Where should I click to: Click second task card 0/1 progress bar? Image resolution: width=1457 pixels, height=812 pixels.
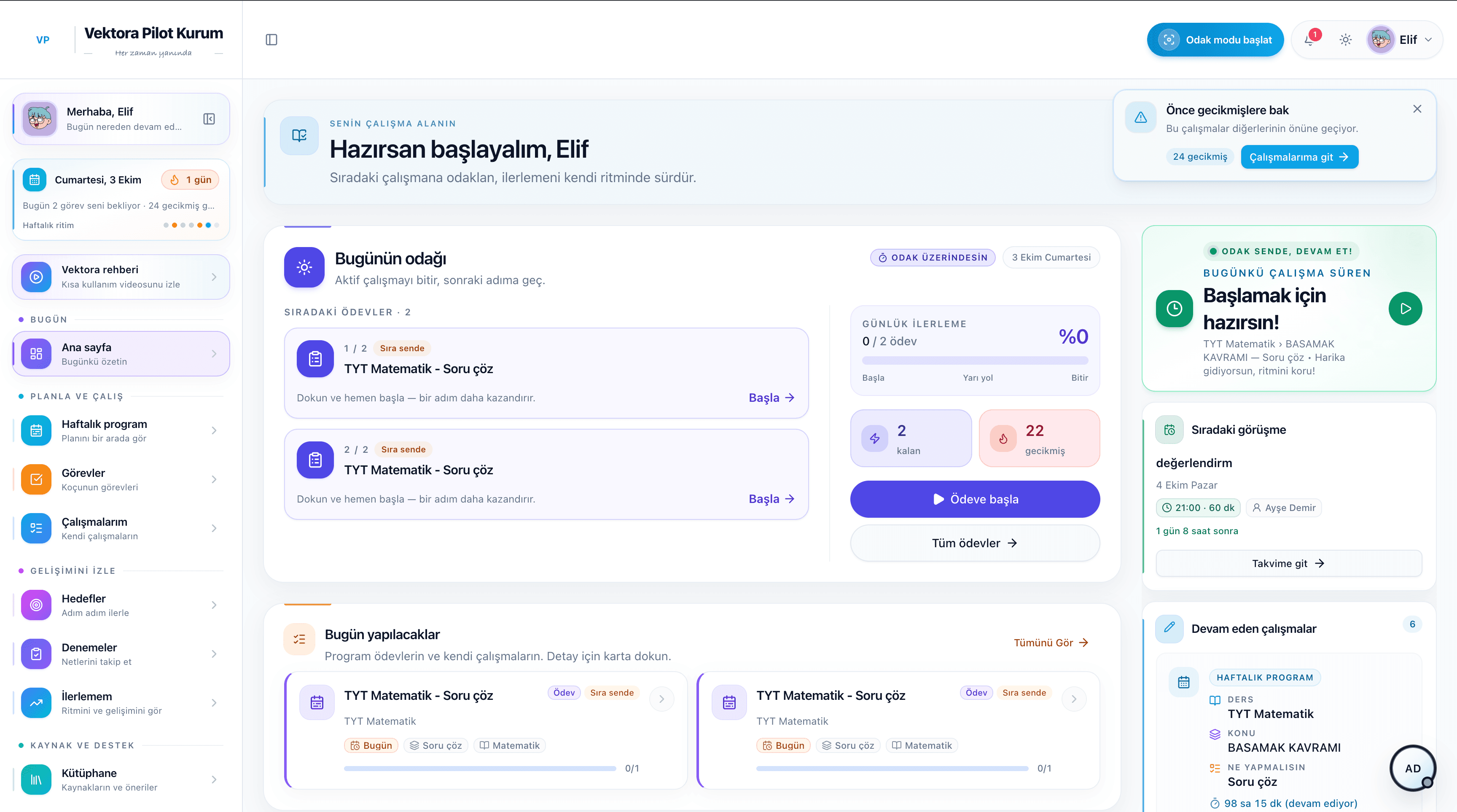(892, 769)
